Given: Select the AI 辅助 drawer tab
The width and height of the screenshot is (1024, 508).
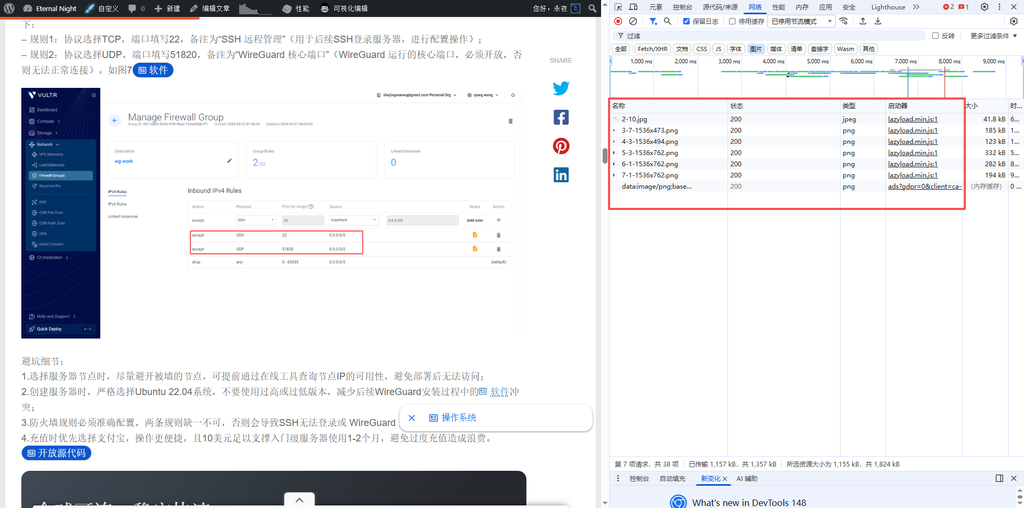Looking at the screenshot, I should 747,479.
